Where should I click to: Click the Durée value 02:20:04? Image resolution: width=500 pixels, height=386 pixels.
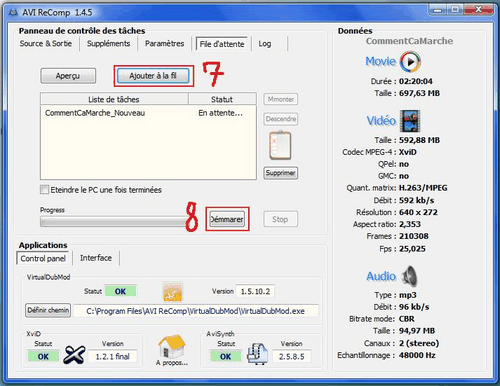416,81
